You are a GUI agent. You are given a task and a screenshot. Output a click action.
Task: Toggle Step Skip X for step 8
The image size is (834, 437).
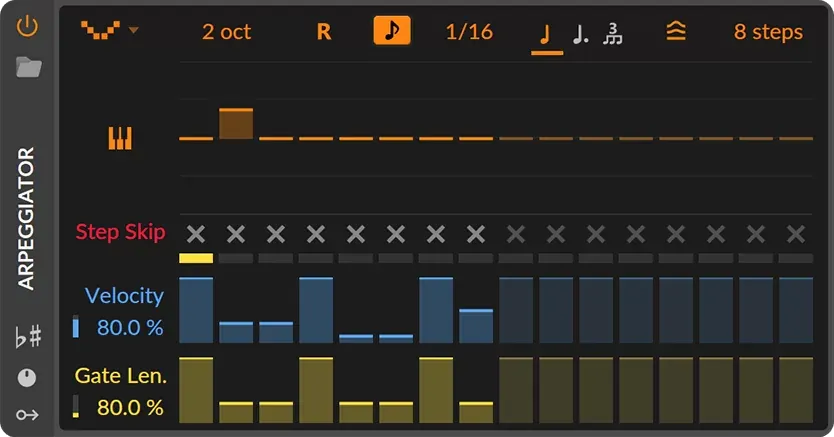tap(476, 234)
